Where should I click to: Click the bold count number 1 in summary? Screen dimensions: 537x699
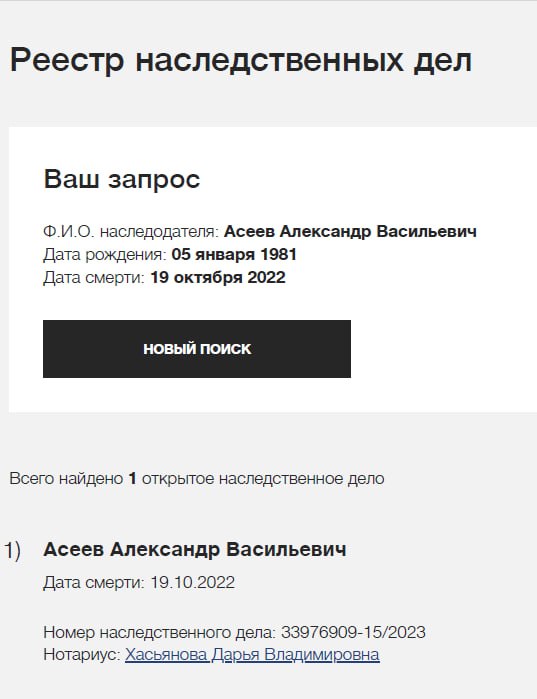click(132, 478)
